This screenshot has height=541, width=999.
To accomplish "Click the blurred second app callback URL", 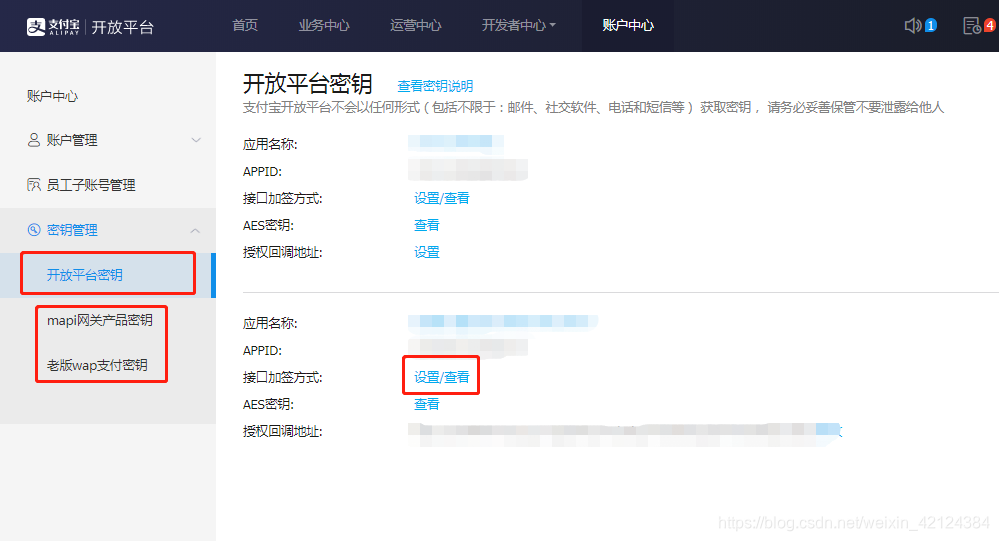I will click(x=625, y=433).
